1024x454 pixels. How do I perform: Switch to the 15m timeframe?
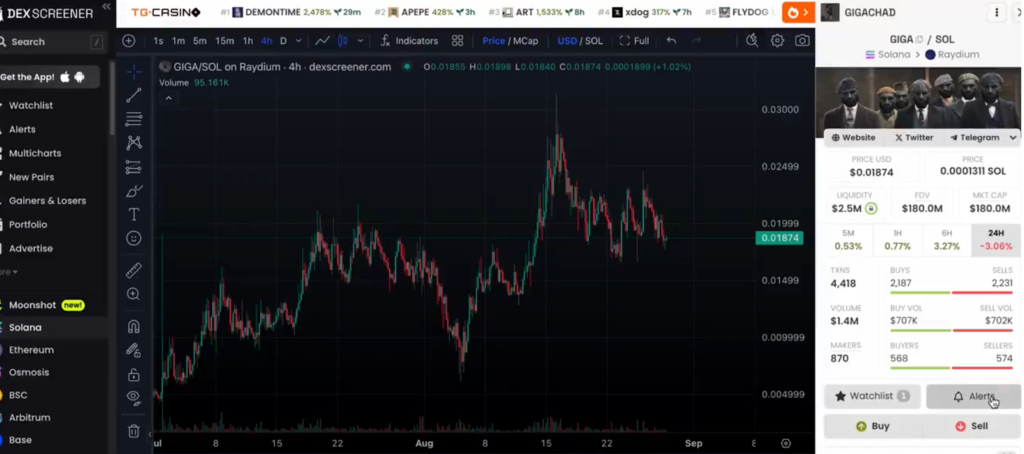tap(225, 41)
